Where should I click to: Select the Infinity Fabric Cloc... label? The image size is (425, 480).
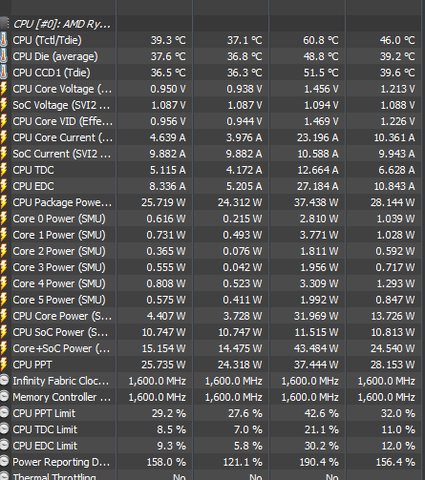(61, 381)
